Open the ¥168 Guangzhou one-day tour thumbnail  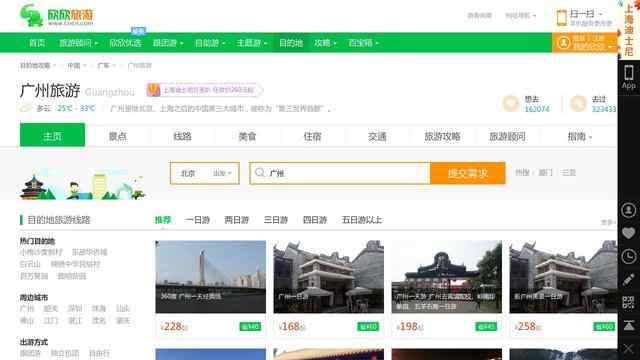coord(329,277)
